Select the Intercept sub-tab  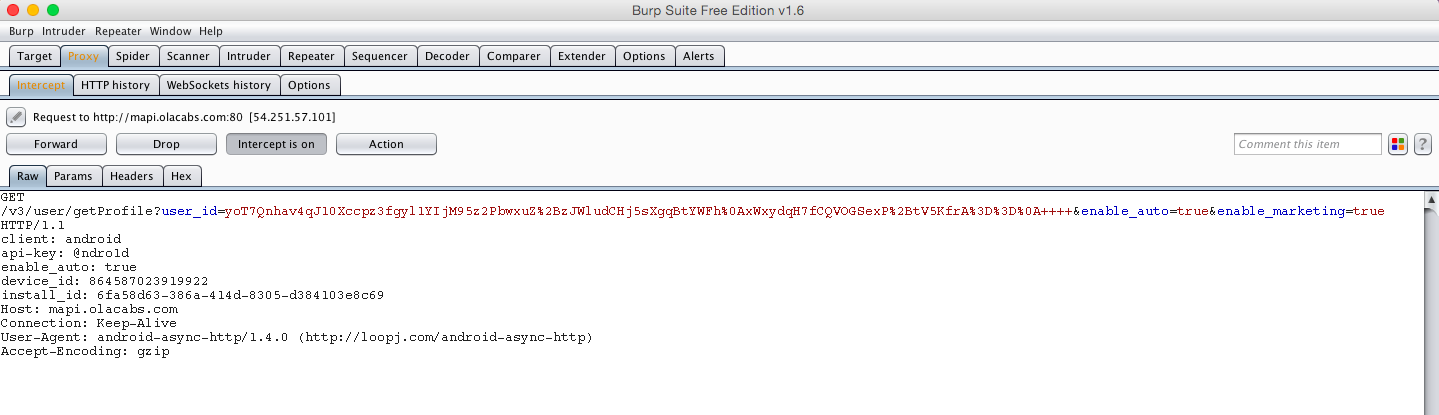coord(41,85)
